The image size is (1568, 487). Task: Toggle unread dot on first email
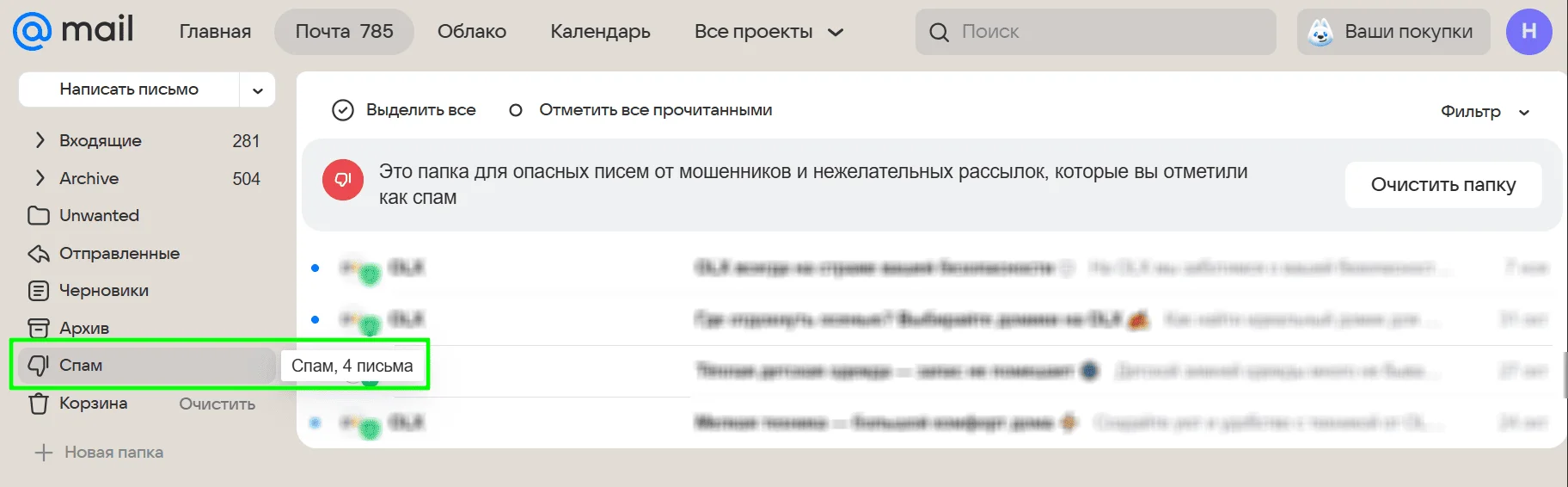tap(315, 268)
